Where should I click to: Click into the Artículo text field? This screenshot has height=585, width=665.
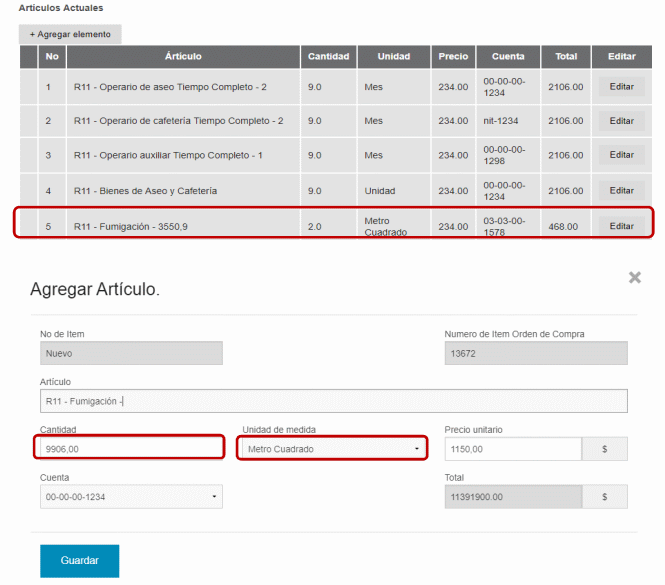(333, 401)
